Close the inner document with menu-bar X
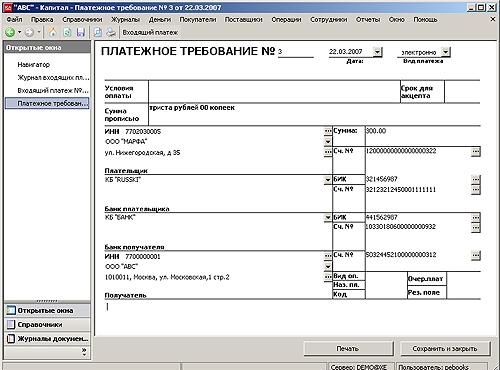 coord(493,20)
